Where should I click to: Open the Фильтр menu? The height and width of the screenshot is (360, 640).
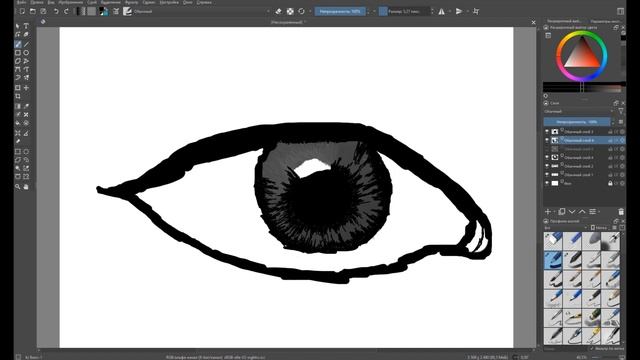click(131, 2)
